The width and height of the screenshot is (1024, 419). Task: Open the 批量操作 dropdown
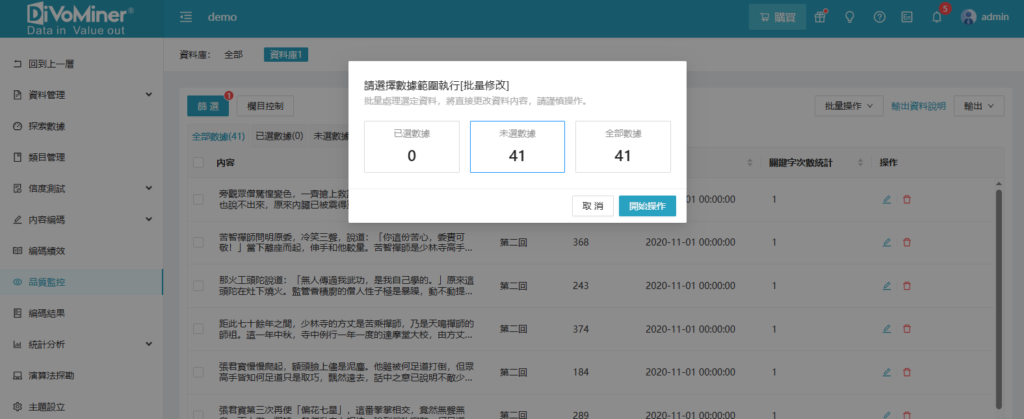(x=849, y=105)
